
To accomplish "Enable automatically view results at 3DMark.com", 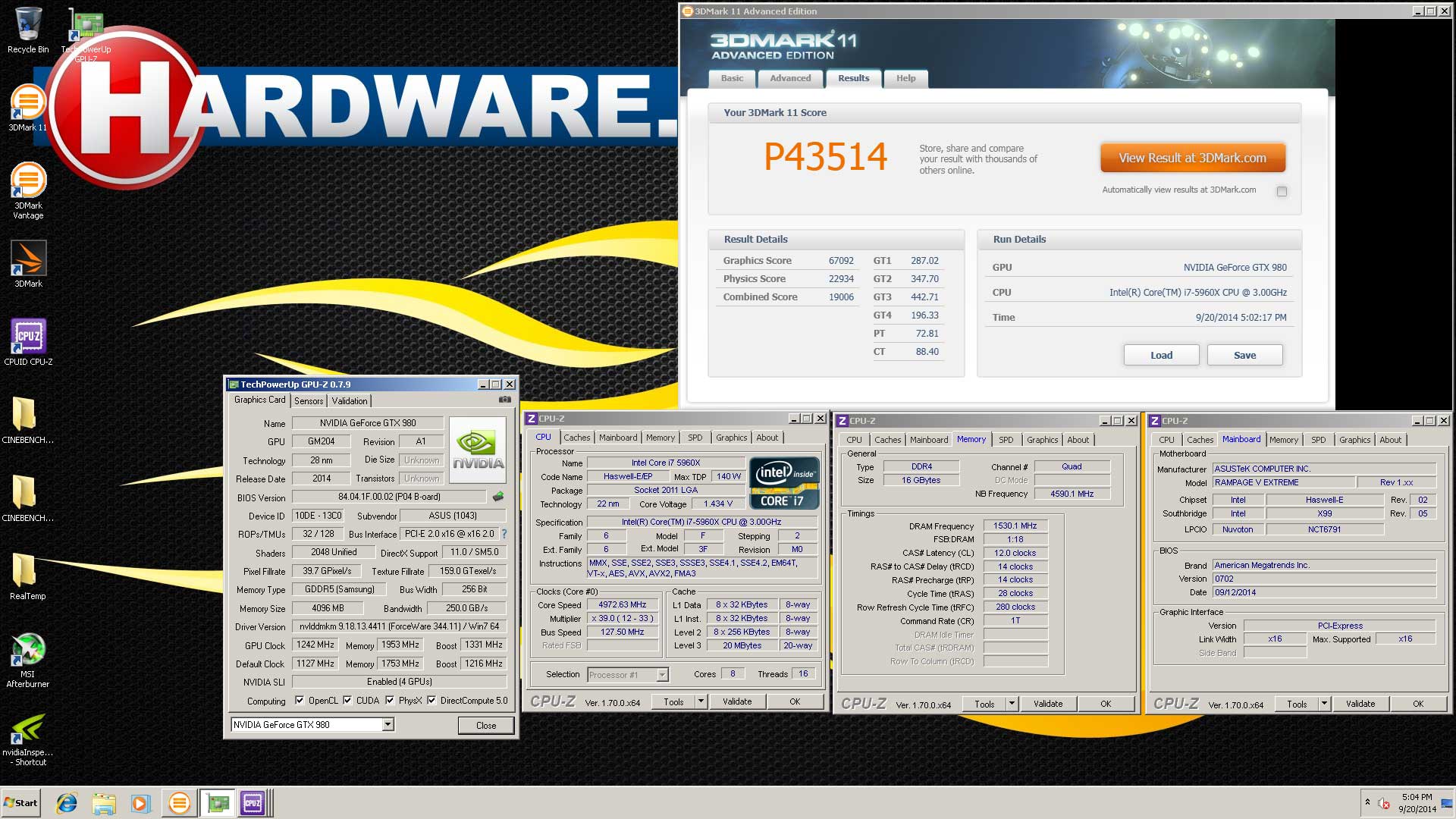I will pyautogui.click(x=1282, y=191).
